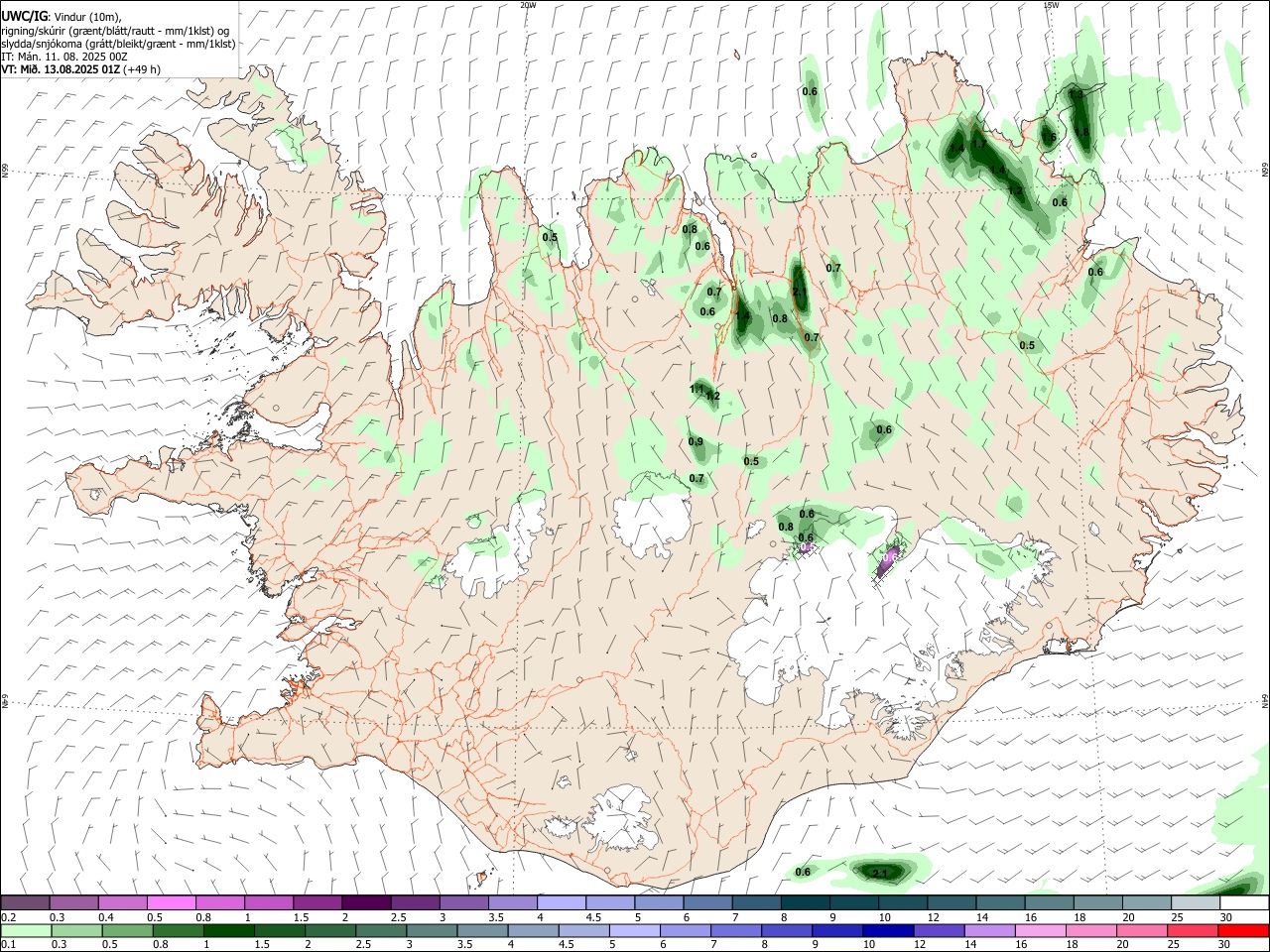Click the purple snowfall patch on the glacier edge
1270x952 pixels.
tap(888, 562)
